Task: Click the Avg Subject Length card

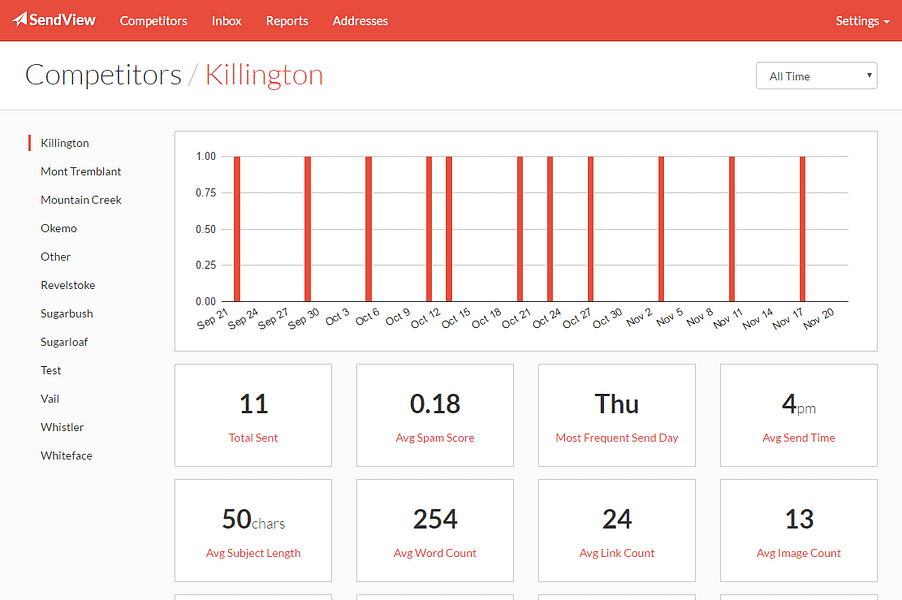Action: coord(253,530)
